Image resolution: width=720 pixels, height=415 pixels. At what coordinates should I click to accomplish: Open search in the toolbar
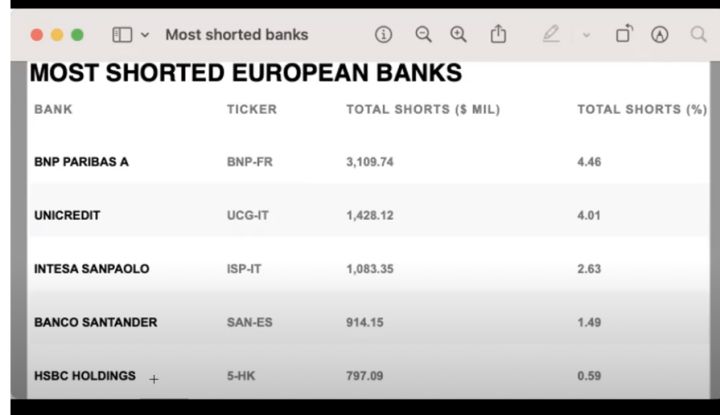tap(698, 34)
